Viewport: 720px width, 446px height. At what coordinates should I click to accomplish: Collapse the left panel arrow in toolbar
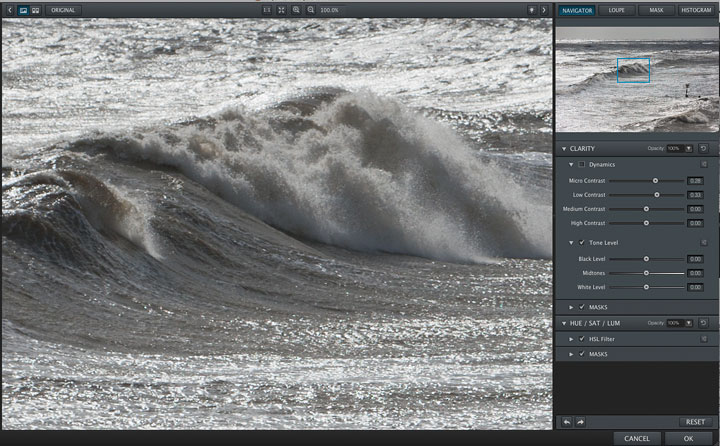[x=9, y=10]
